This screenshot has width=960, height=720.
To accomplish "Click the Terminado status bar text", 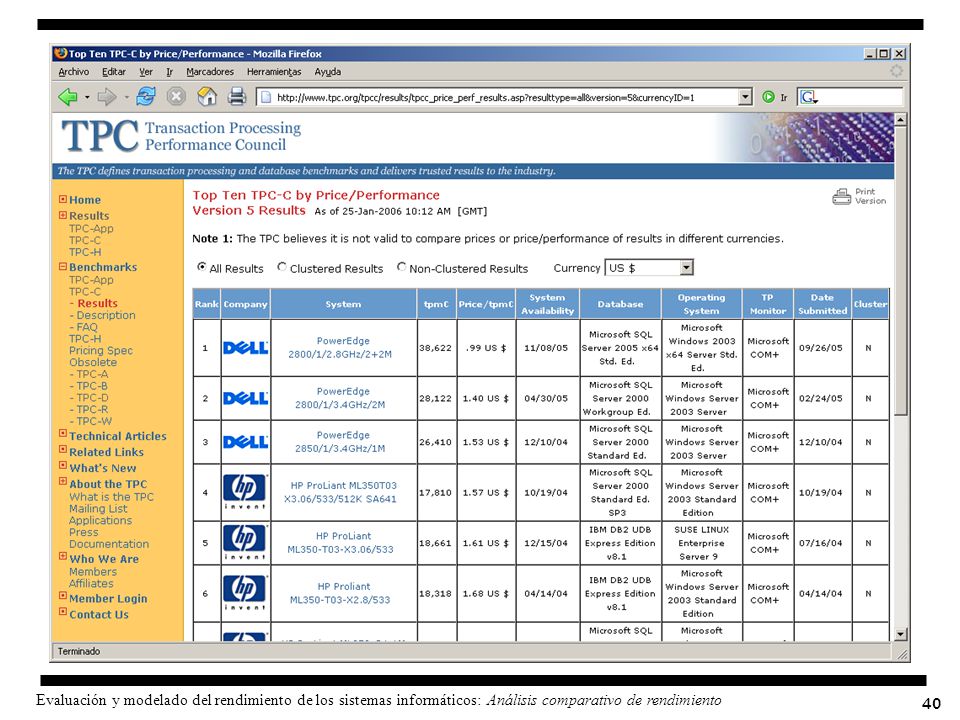I will [78, 651].
